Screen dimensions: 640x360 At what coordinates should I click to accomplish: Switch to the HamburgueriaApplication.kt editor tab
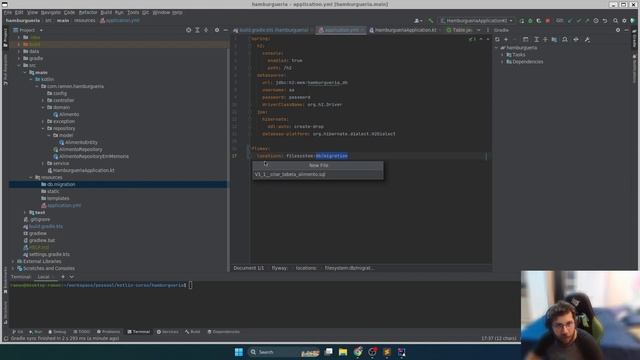point(403,30)
